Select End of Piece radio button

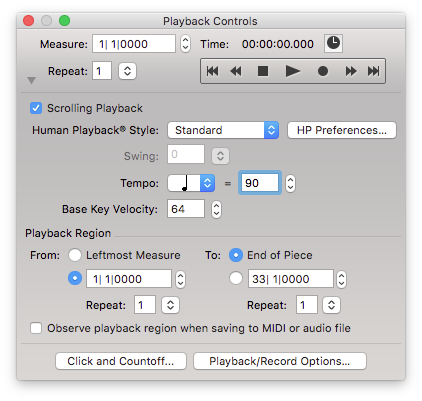click(x=236, y=255)
